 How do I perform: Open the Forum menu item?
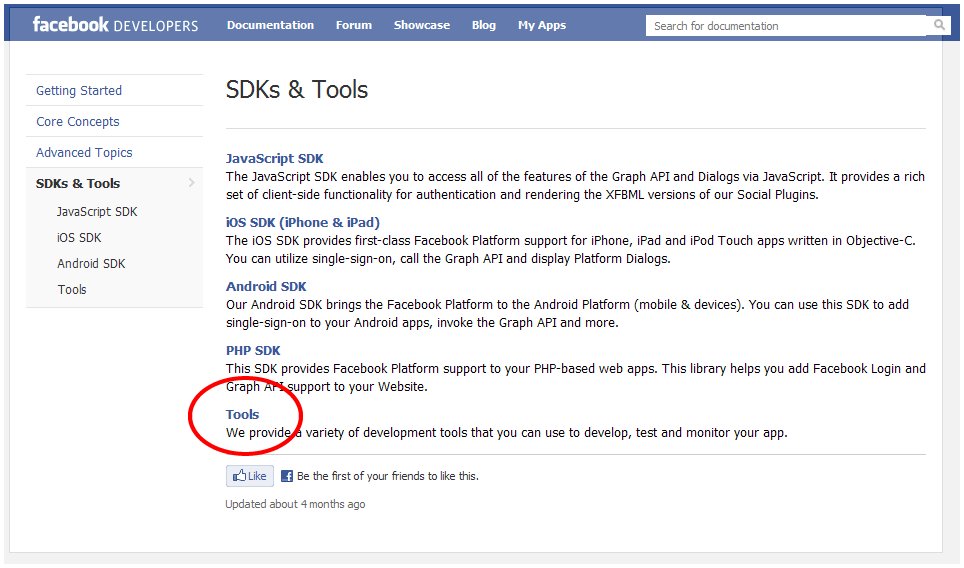(354, 25)
